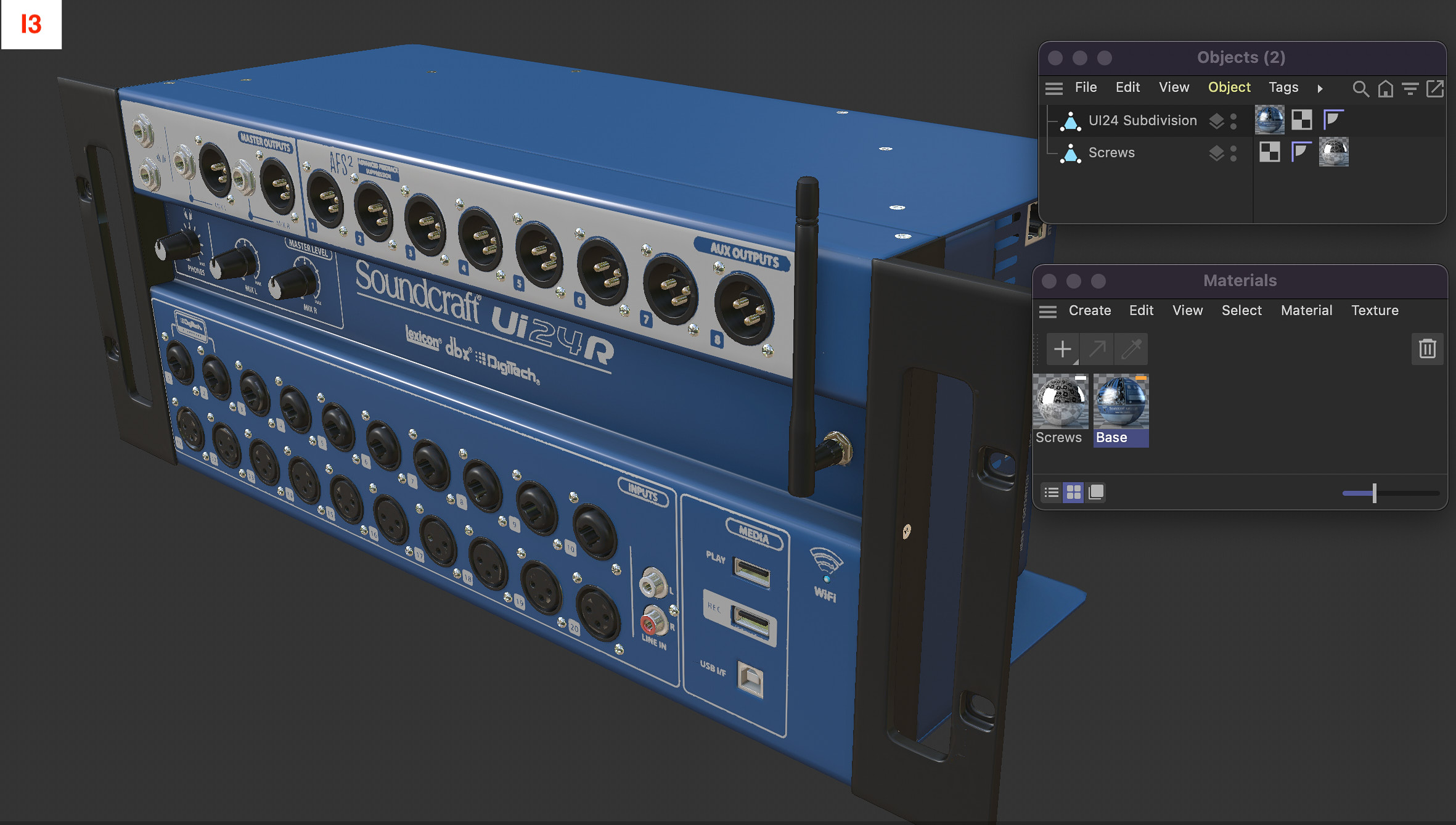Click the layer icon on UI24 Subdivision row
1456x825 pixels.
pos(1216,121)
